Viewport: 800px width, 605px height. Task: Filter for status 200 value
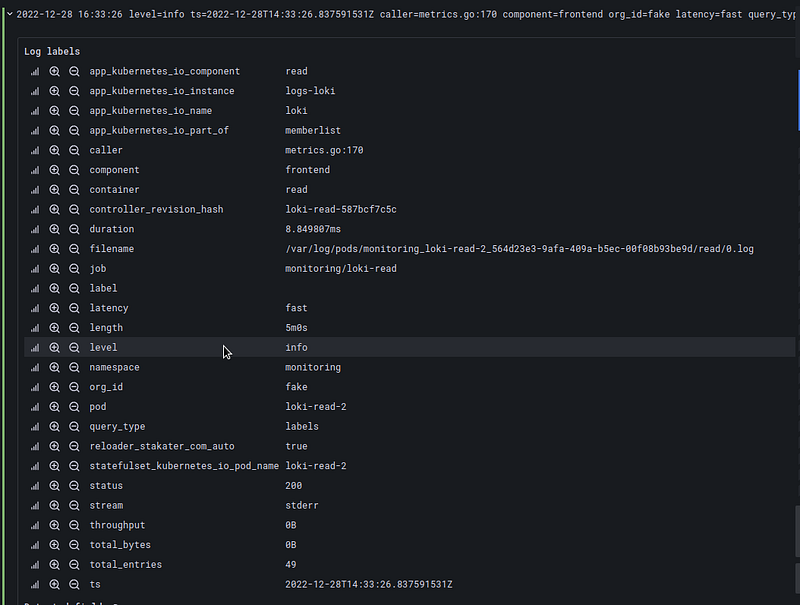point(55,486)
